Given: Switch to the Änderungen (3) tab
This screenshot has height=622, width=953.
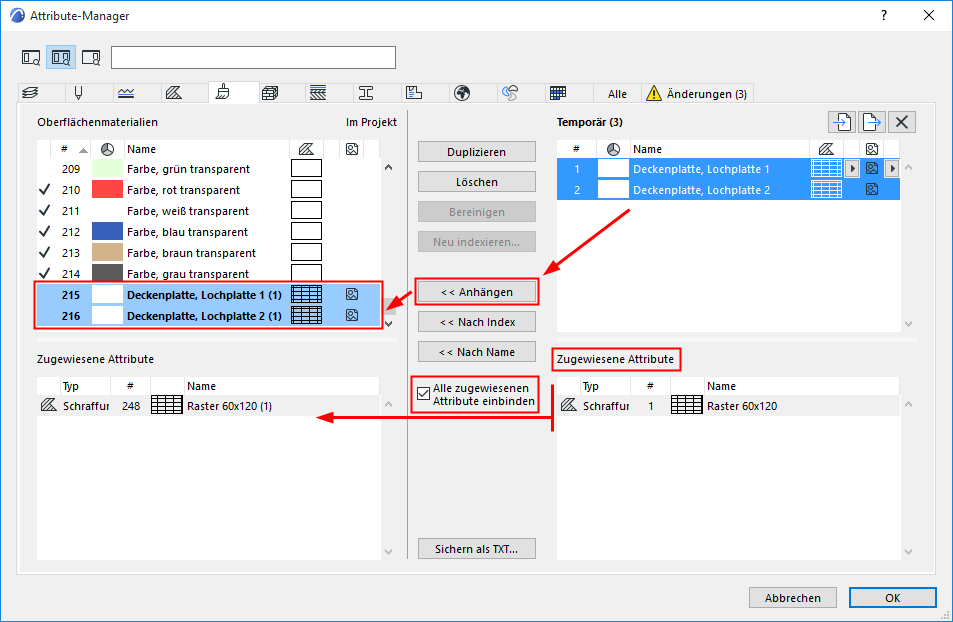Looking at the screenshot, I should pos(698,94).
